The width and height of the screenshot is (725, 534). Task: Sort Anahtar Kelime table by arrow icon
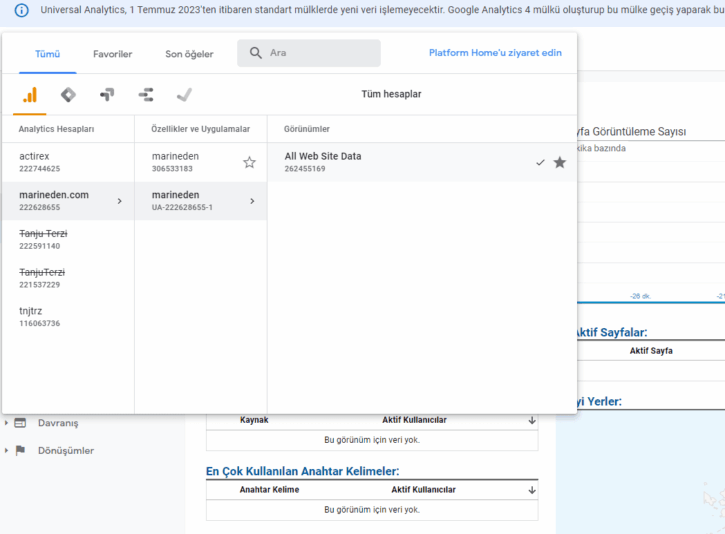click(532, 490)
